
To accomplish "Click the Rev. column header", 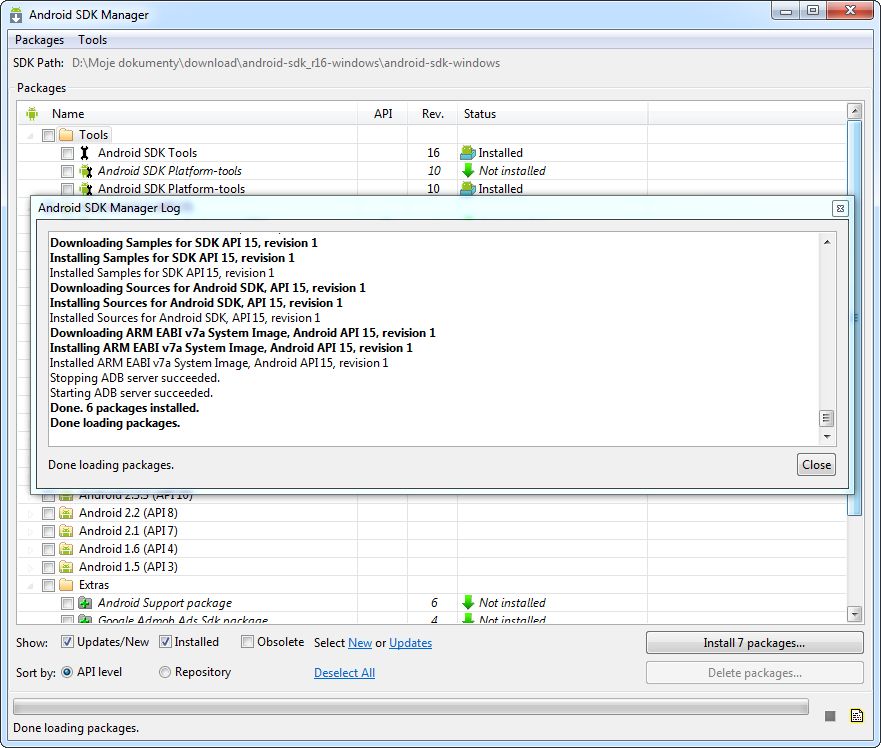I will pos(433,114).
